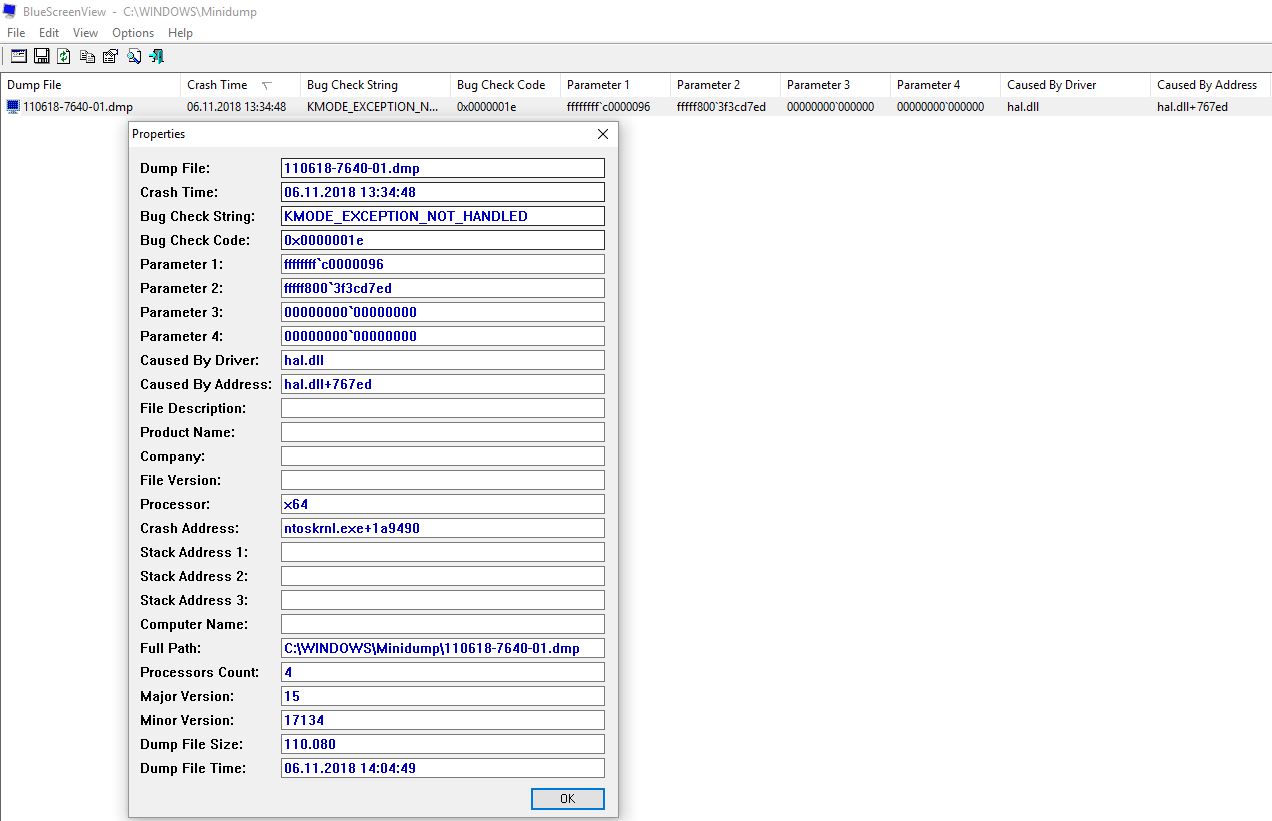Click the Dump File field in Properties
This screenshot has height=821, width=1272.
pos(443,168)
